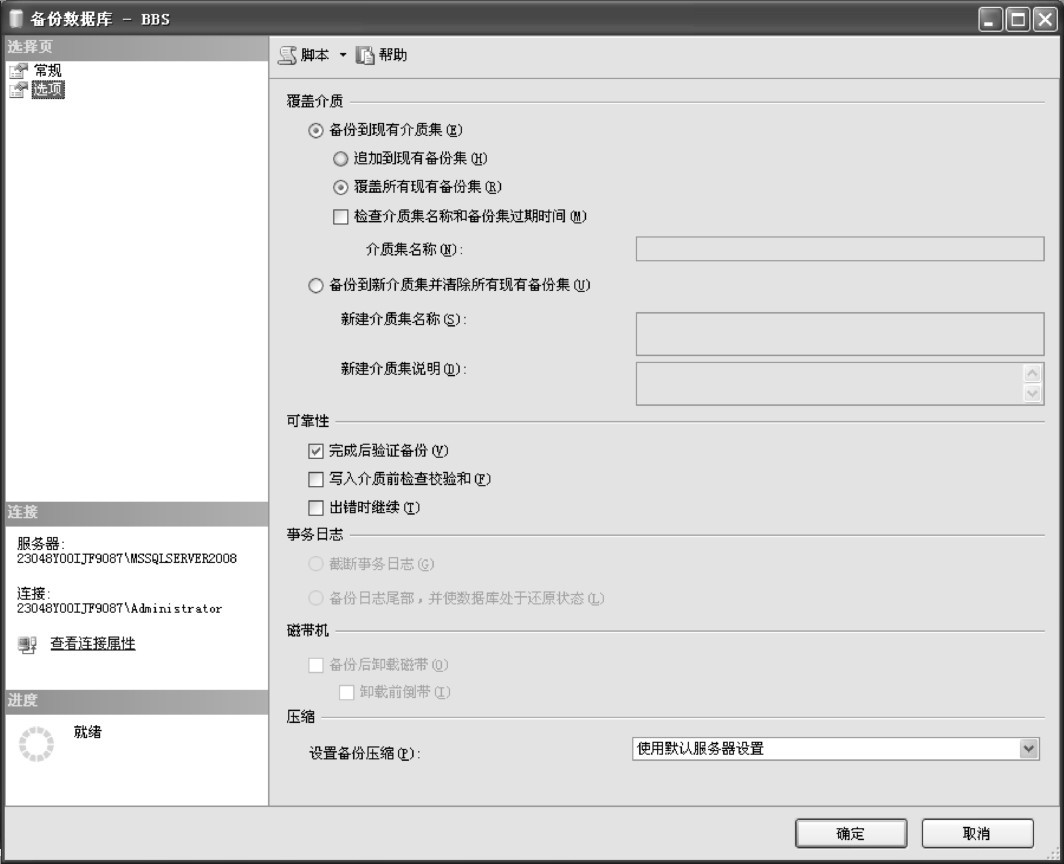Click the icon next to 常规
Screen dimensions: 1064x864
18,71
